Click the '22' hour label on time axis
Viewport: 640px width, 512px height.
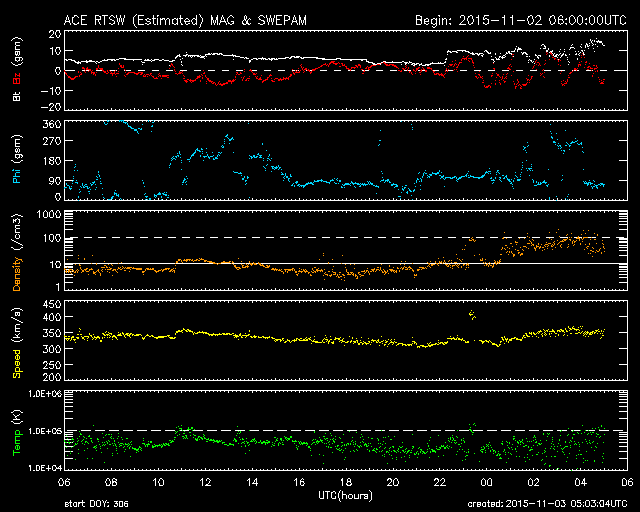pos(440,483)
